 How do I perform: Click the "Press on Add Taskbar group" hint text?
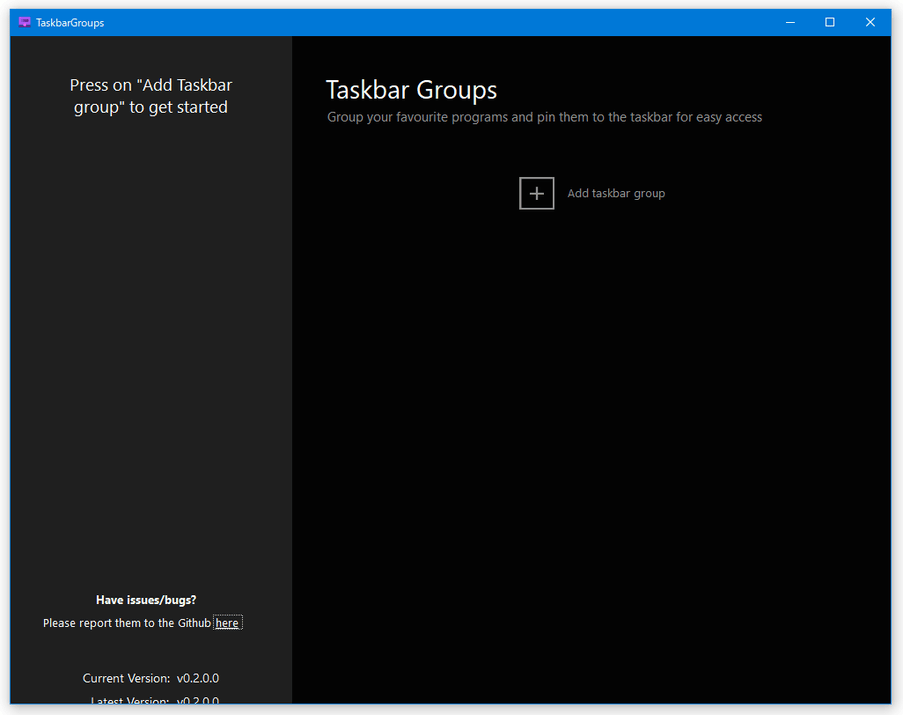[151, 96]
